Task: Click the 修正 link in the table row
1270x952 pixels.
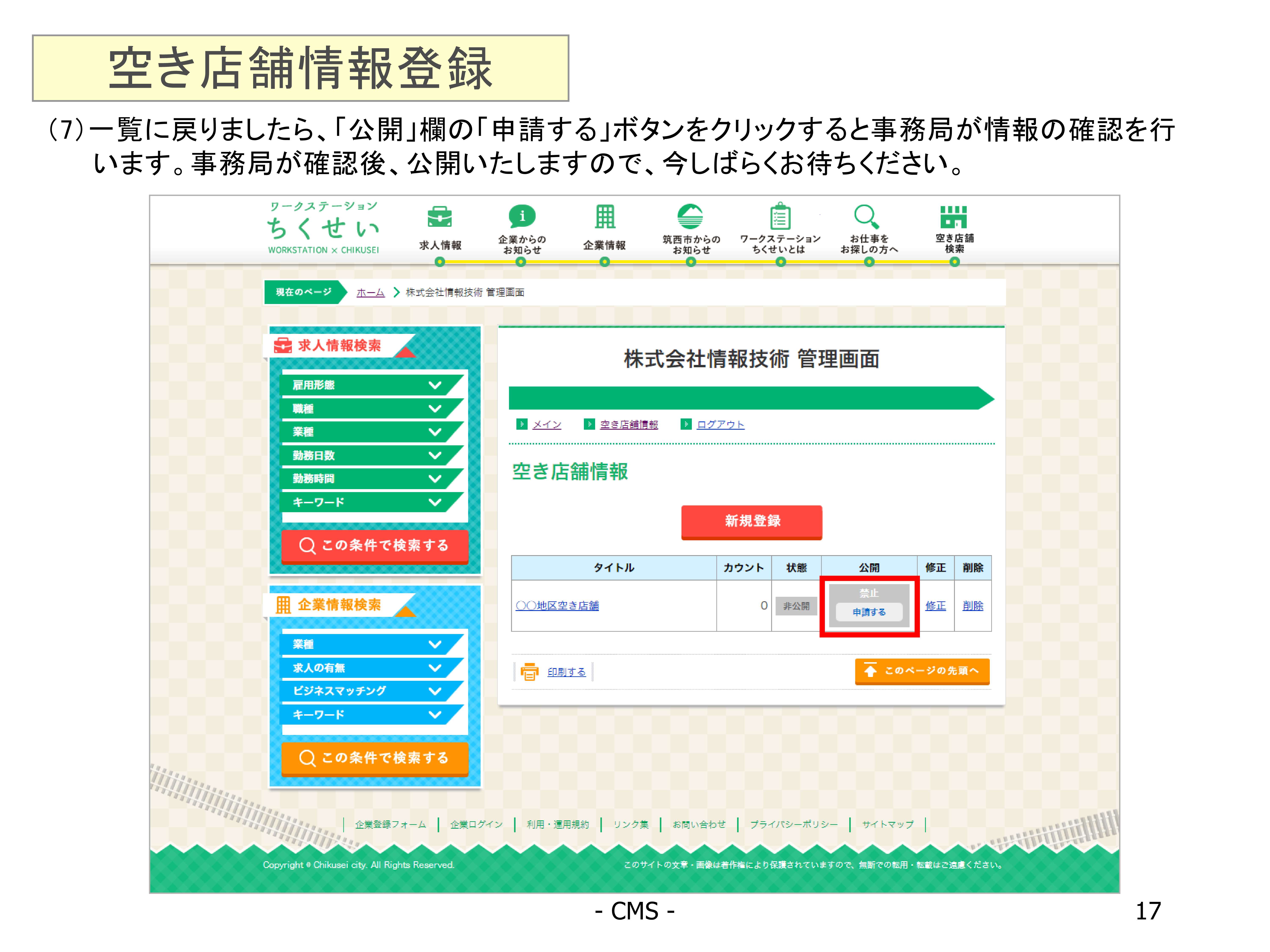Action: 935,605
